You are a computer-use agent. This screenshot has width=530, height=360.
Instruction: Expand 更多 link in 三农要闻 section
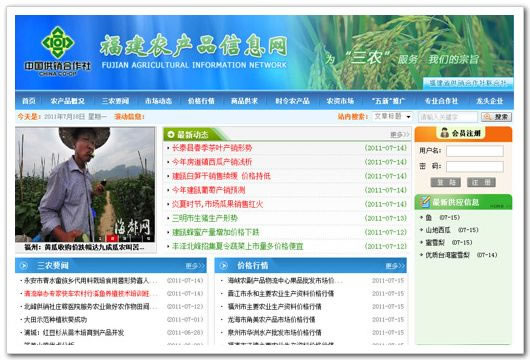click(195, 266)
